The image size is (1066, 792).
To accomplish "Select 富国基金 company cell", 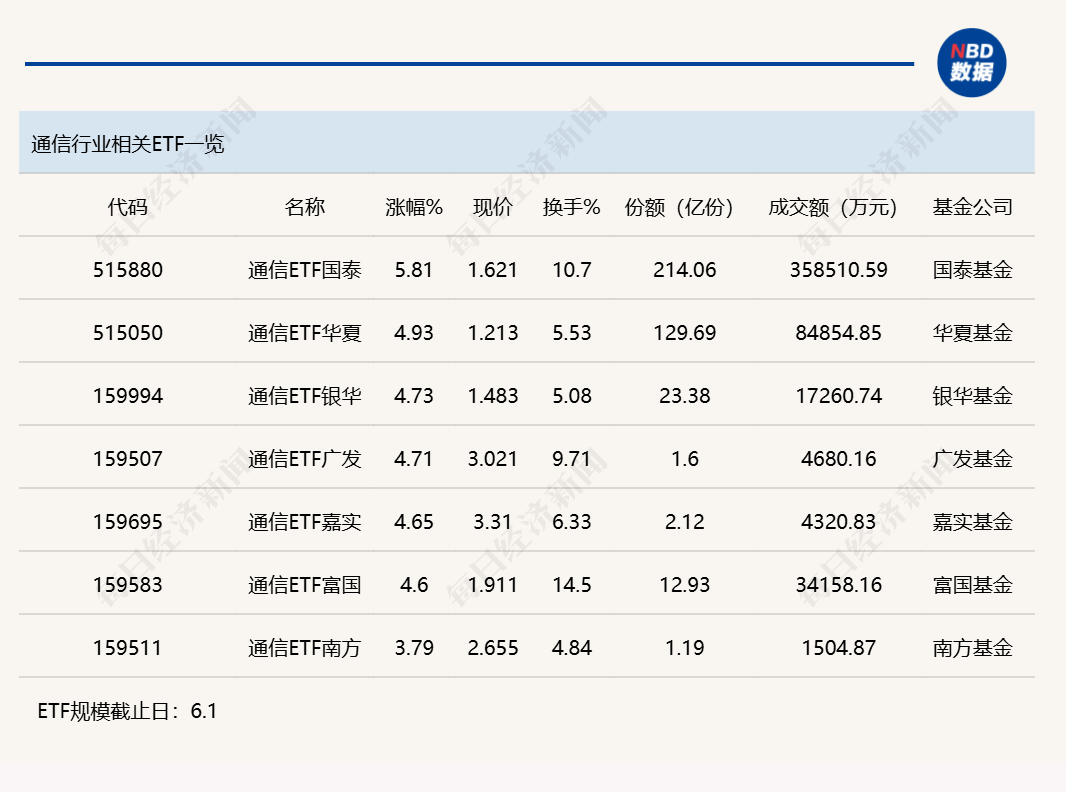I will (973, 585).
